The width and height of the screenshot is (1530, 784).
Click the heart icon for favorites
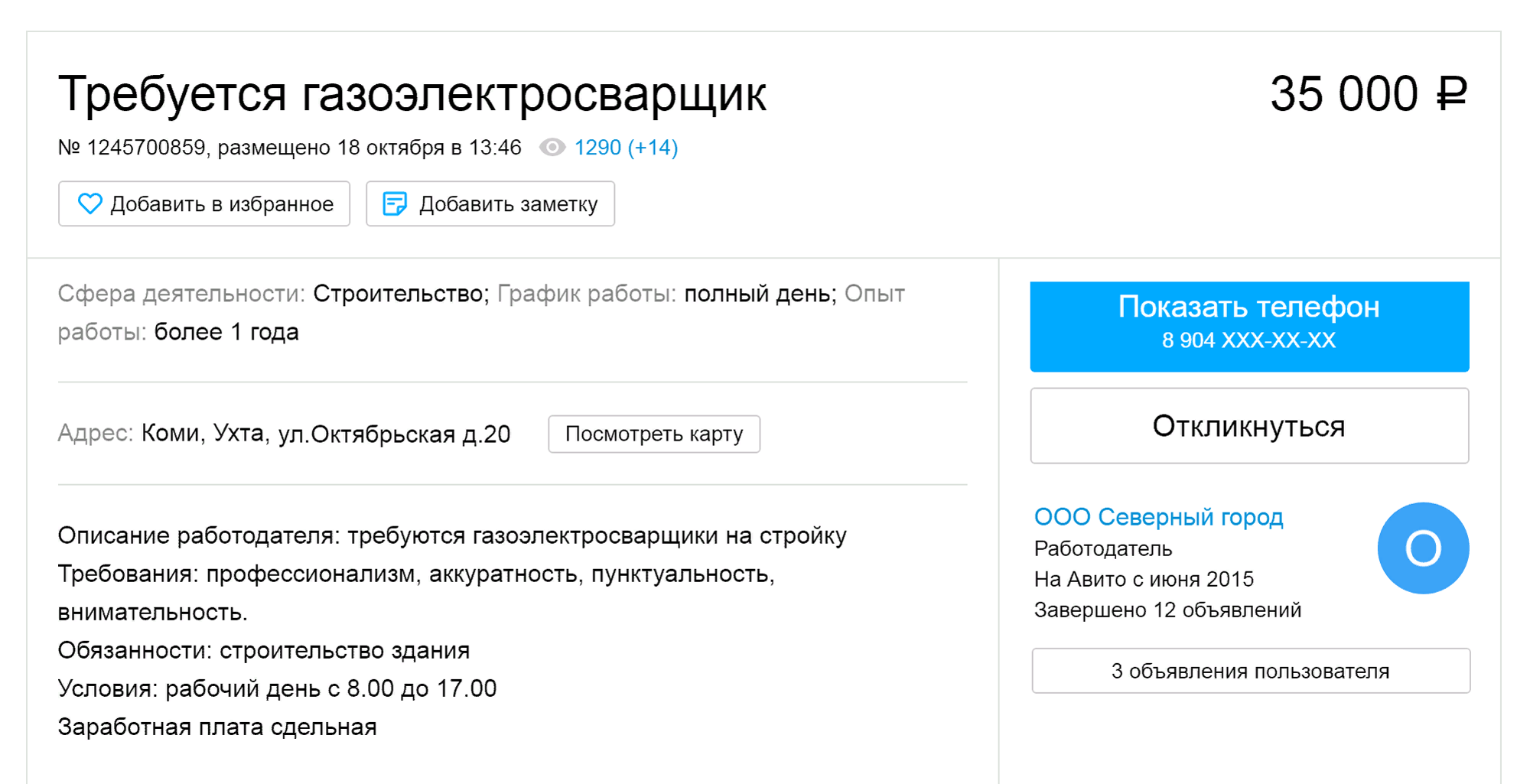point(90,203)
